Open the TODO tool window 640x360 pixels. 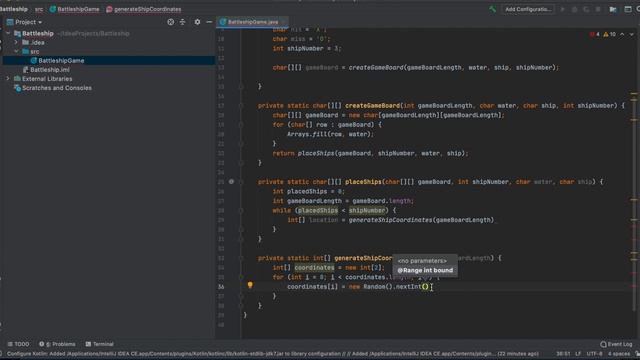(18, 344)
